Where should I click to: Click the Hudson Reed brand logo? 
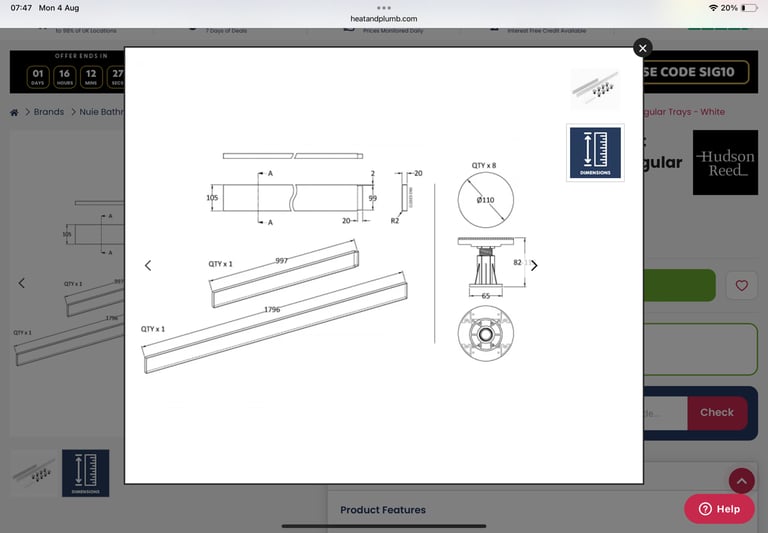pos(725,163)
